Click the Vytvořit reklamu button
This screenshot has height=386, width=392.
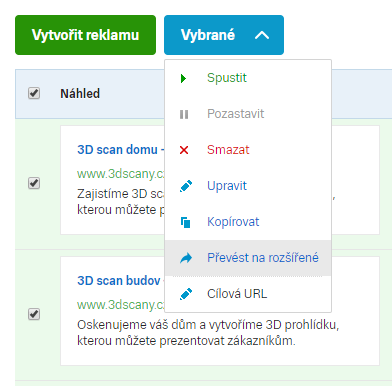pyautogui.click(x=85, y=35)
